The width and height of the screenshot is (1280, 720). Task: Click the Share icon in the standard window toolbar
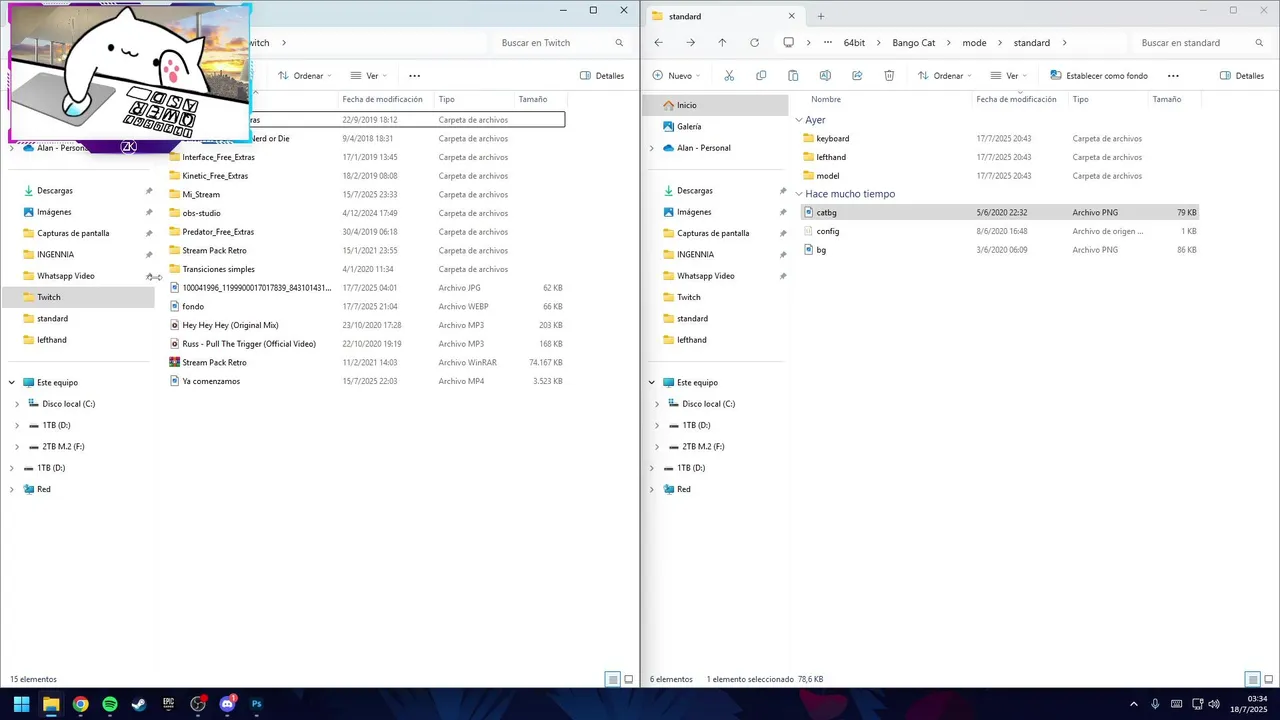click(857, 76)
